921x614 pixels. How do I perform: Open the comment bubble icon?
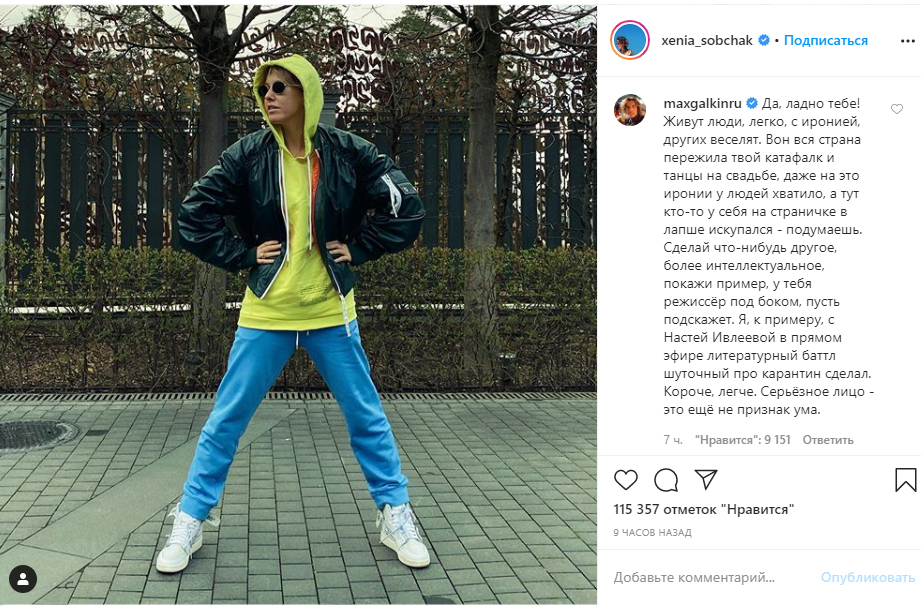(666, 480)
